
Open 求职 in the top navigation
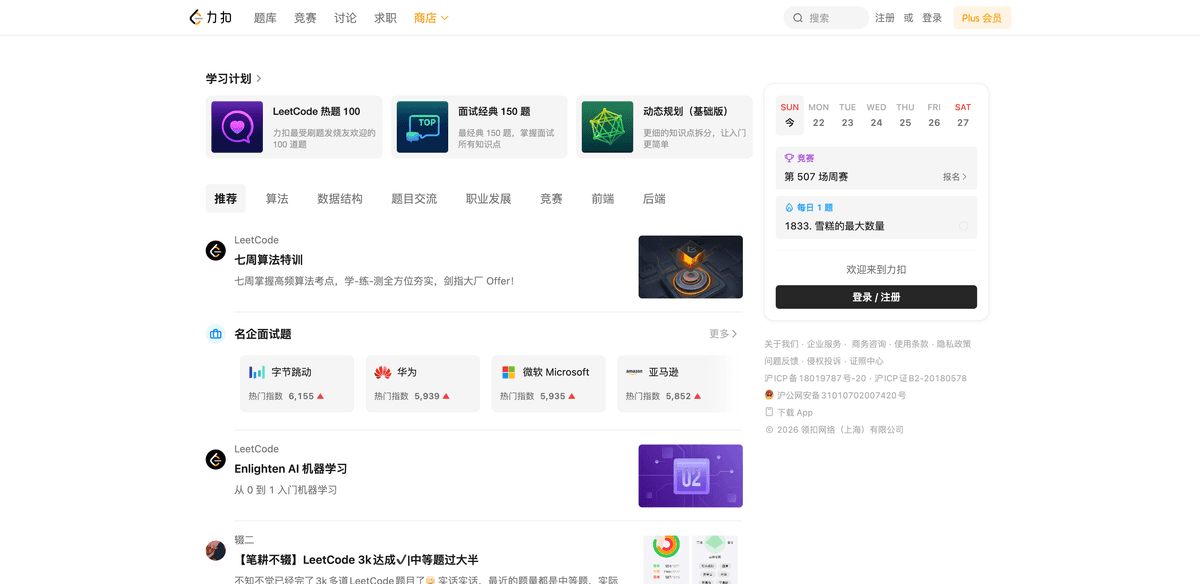tap(385, 18)
